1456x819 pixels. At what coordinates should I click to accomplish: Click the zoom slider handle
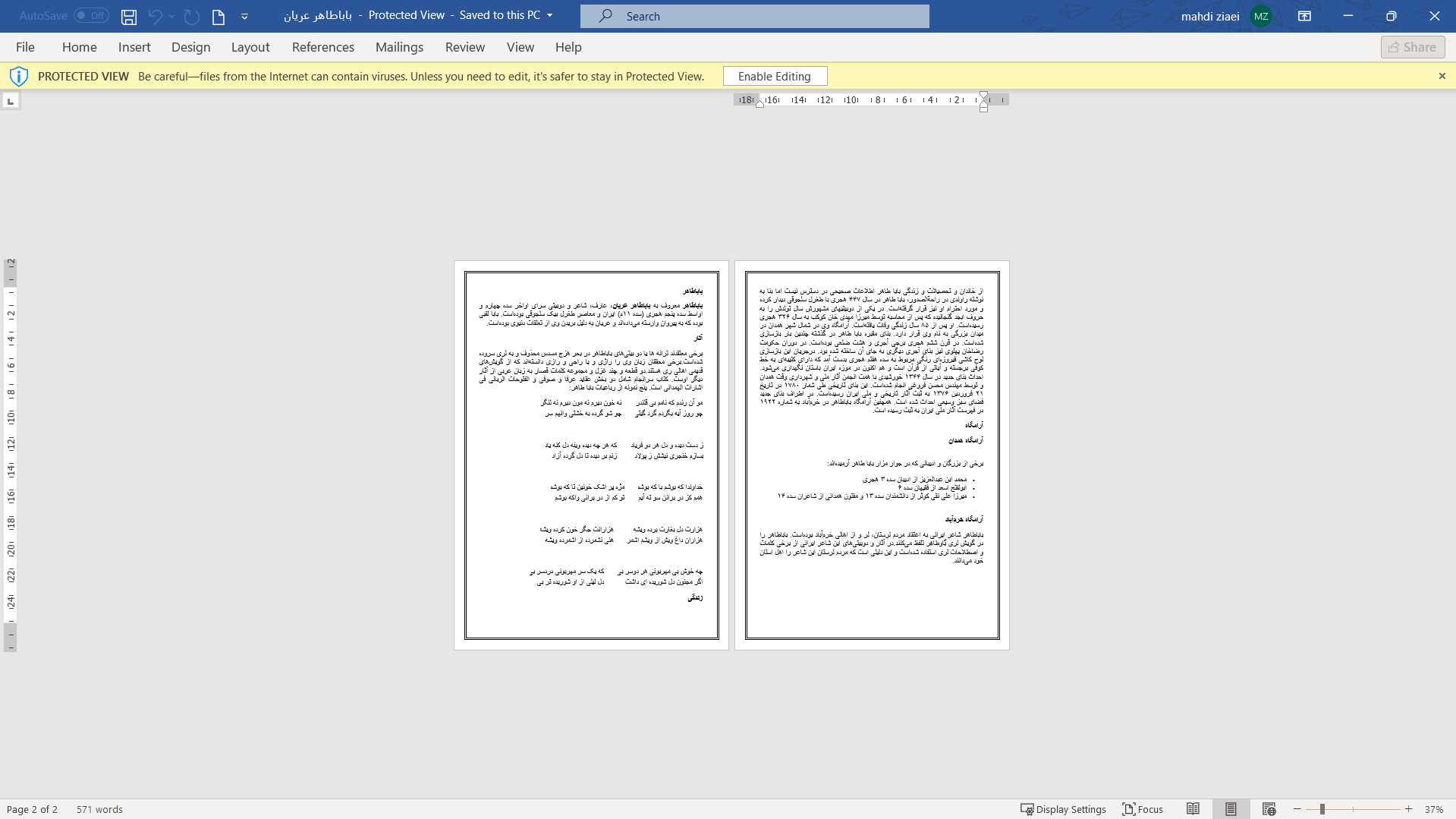(1322, 809)
